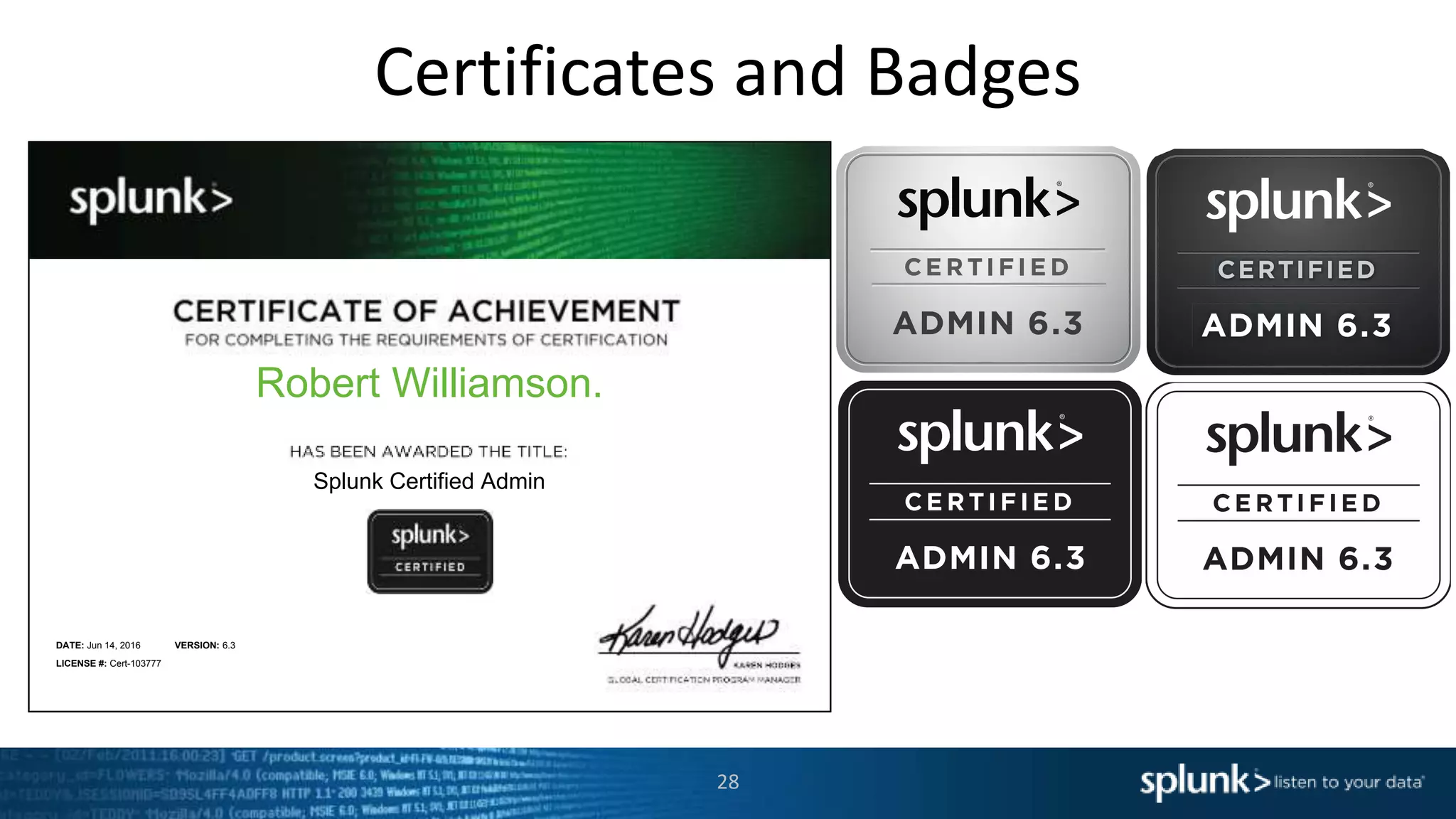Click the Splunk 'listen to your data' footer logo

(x=1282, y=782)
